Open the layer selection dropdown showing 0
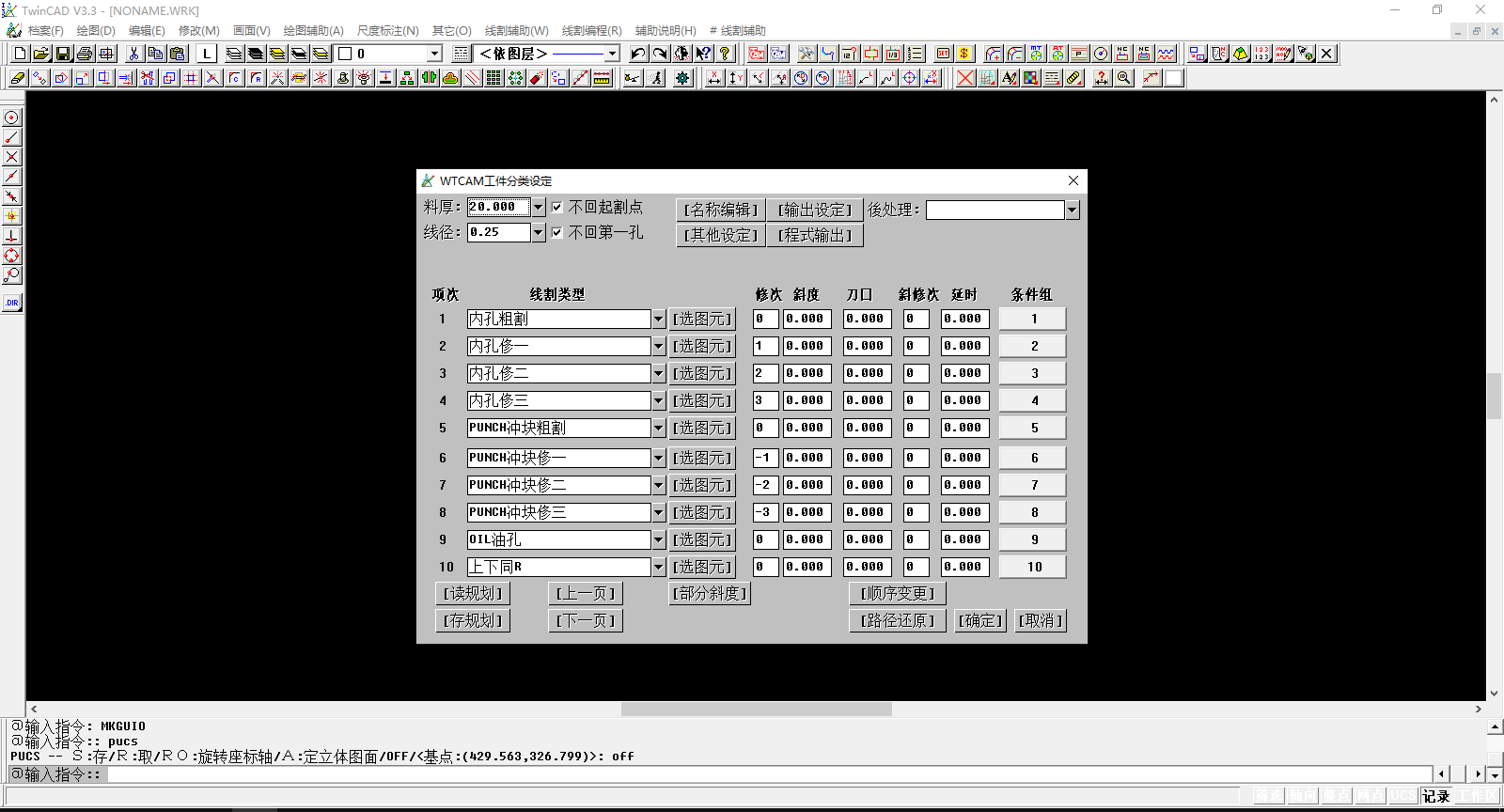The image size is (1504, 812). [x=434, y=54]
